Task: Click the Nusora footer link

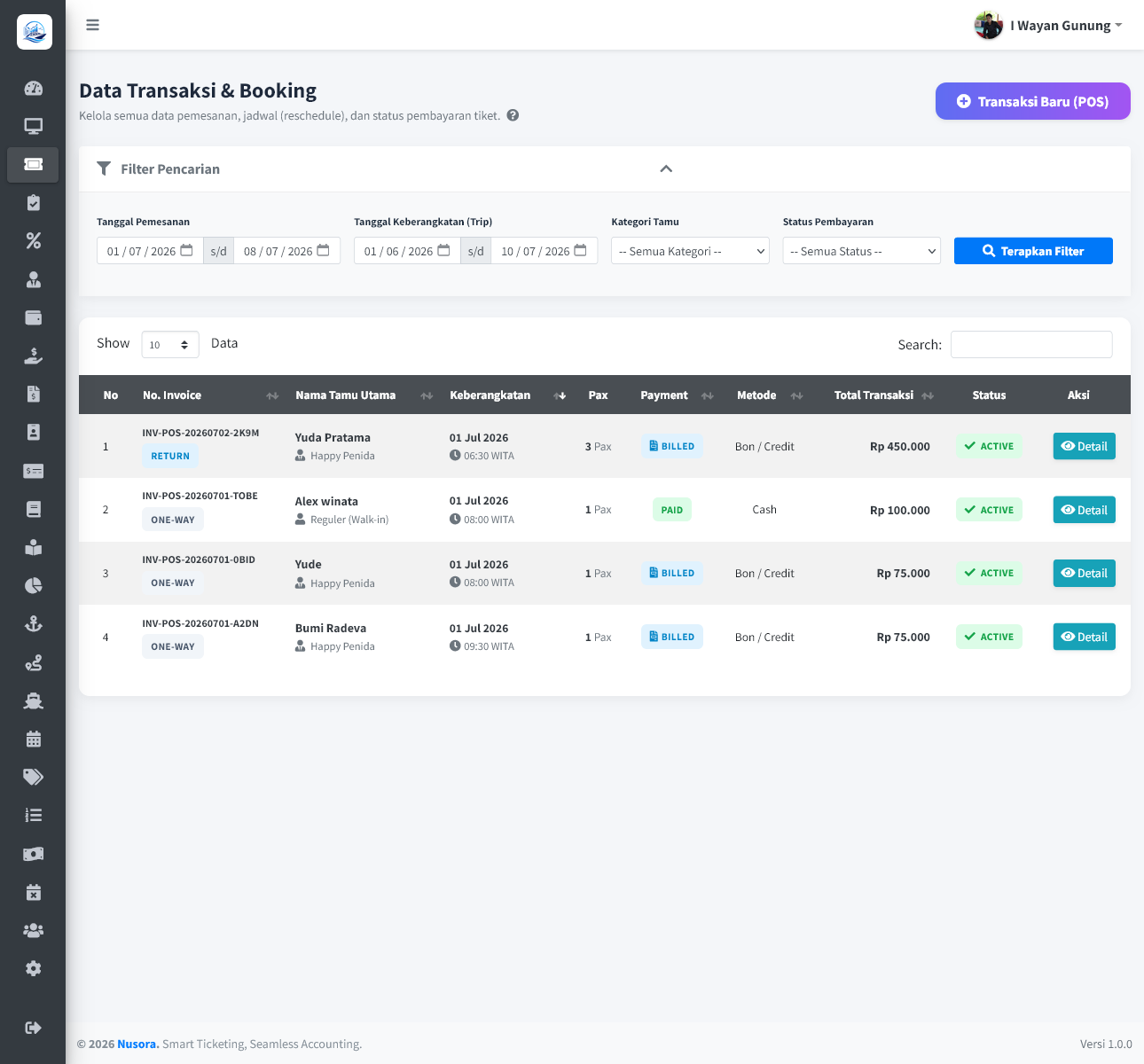Action: coord(137,1044)
